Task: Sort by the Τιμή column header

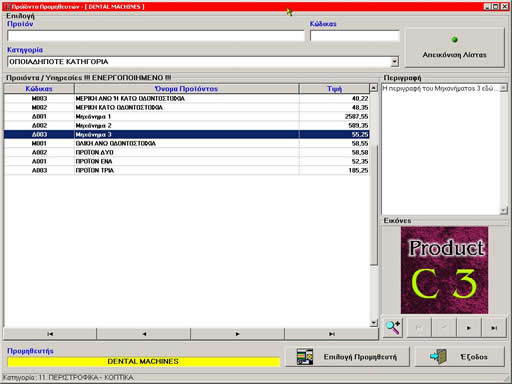Action: pyautogui.click(x=334, y=89)
